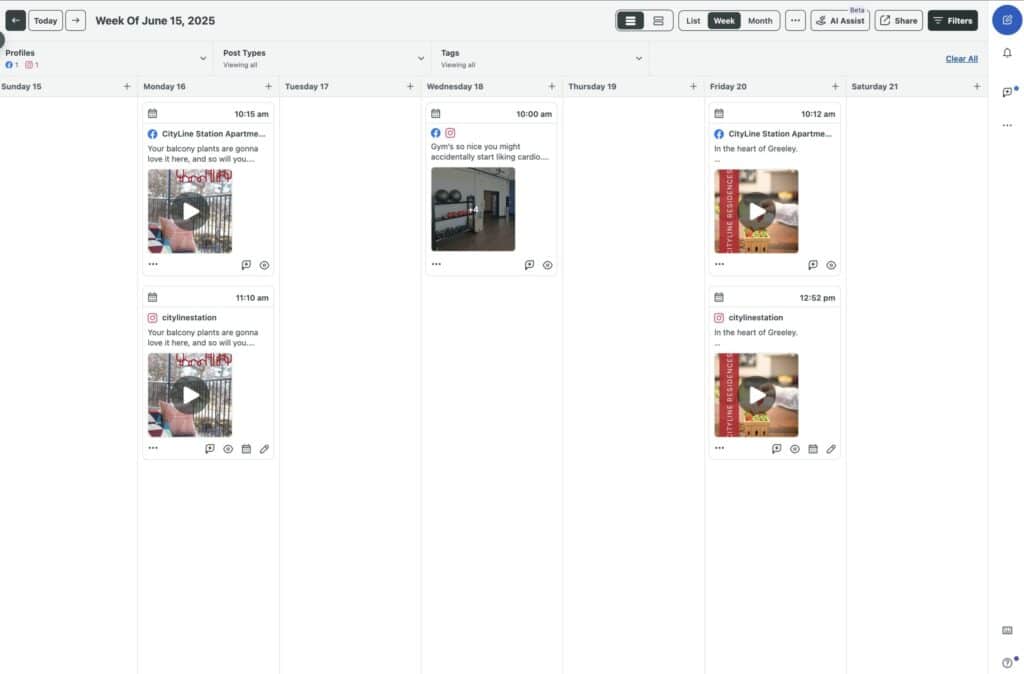Open AI Assist
The image size is (1024, 674).
coord(840,20)
